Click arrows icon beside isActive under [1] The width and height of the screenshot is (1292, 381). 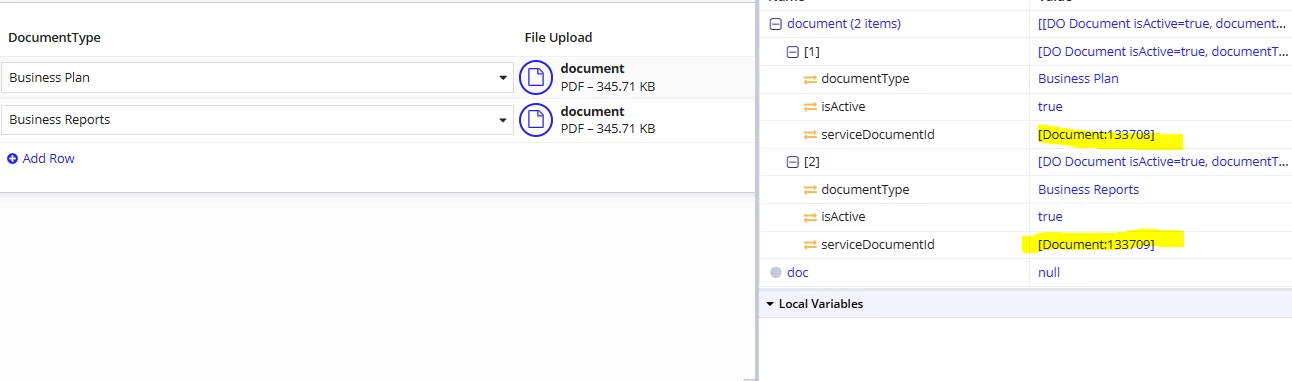tap(810, 107)
